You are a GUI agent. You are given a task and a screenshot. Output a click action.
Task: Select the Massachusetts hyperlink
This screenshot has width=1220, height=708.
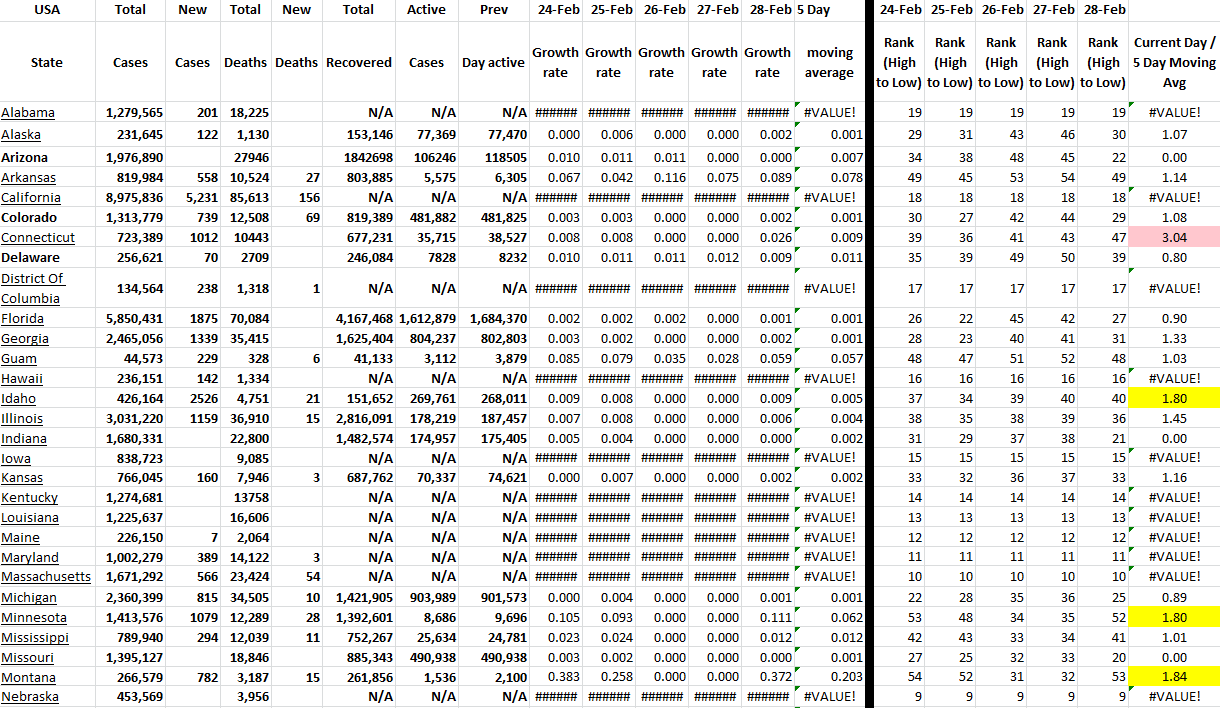pos(46,577)
